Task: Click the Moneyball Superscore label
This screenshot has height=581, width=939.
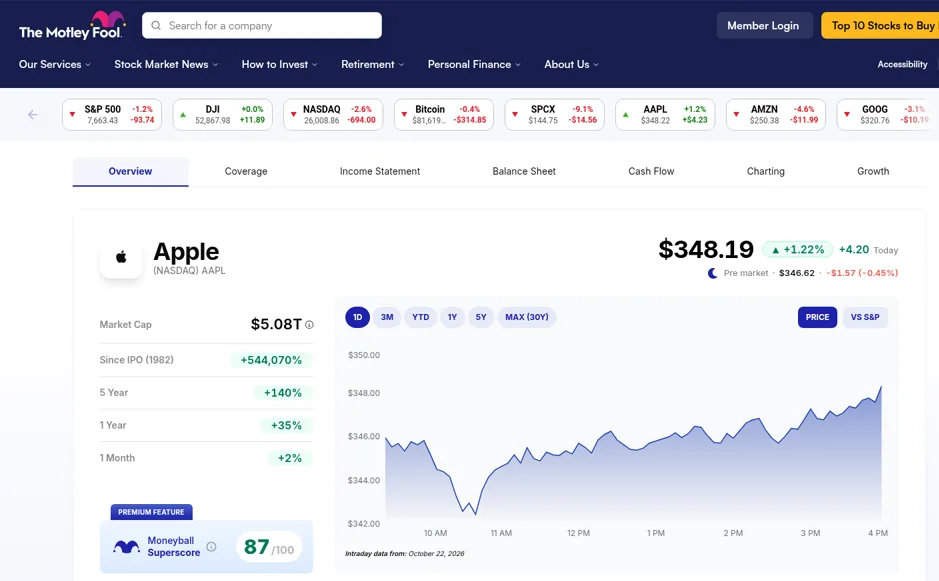Action: 174,546
